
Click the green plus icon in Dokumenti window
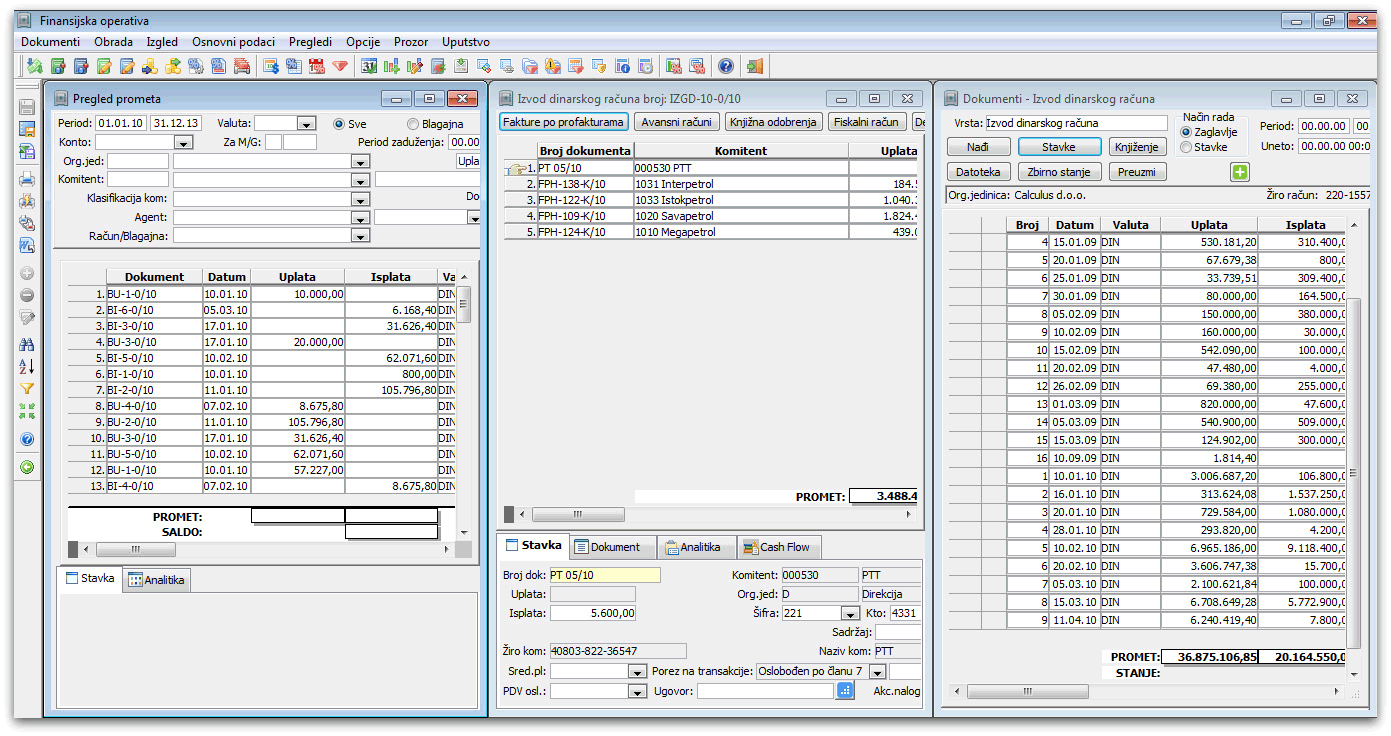(x=1240, y=172)
